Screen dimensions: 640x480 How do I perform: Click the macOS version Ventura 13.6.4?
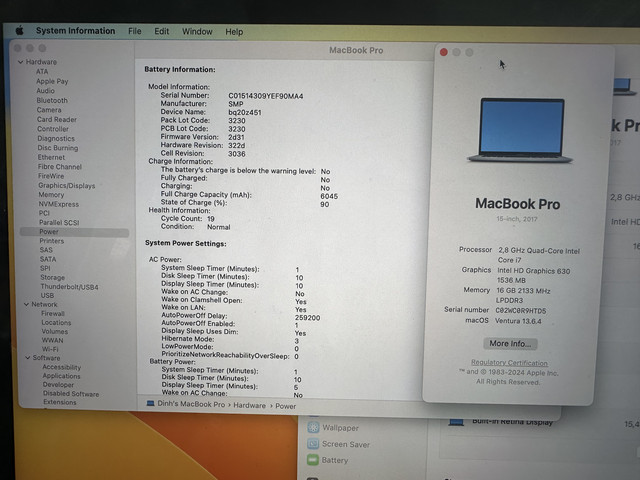(x=518, y=321)
